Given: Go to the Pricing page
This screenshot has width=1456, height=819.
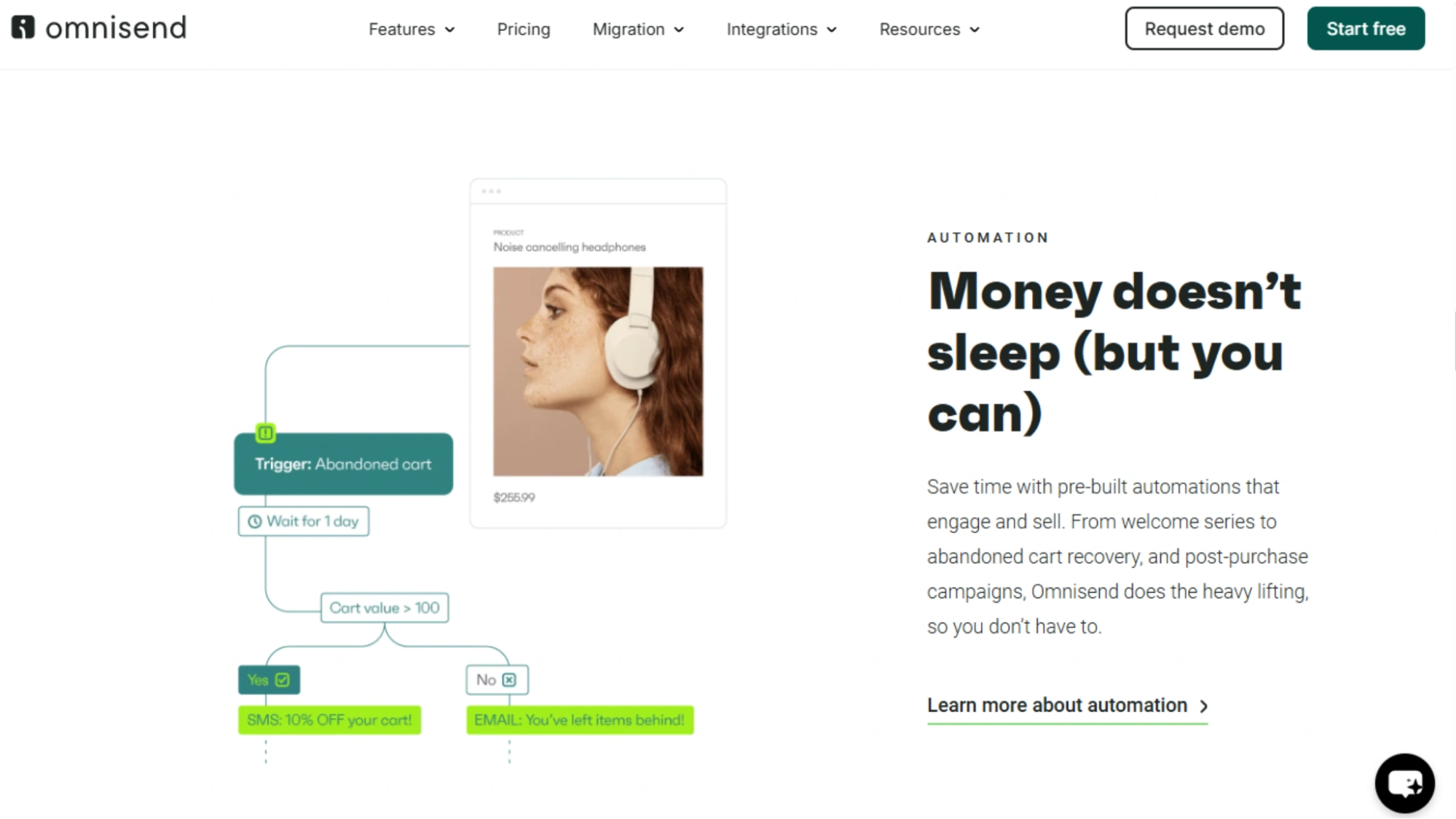Looking at the screenshot, I should pyautogui.click(x=523, y=29).
